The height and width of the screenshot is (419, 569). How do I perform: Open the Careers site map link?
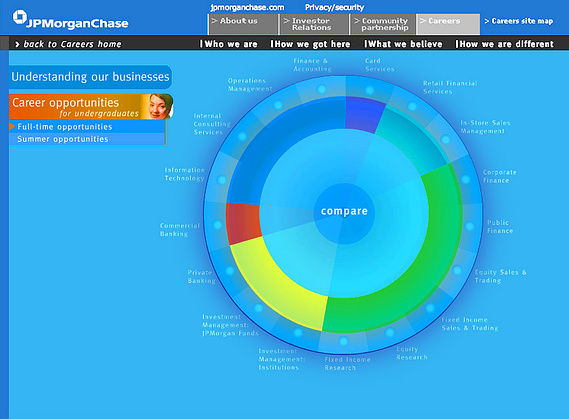(x=519, y=21)
